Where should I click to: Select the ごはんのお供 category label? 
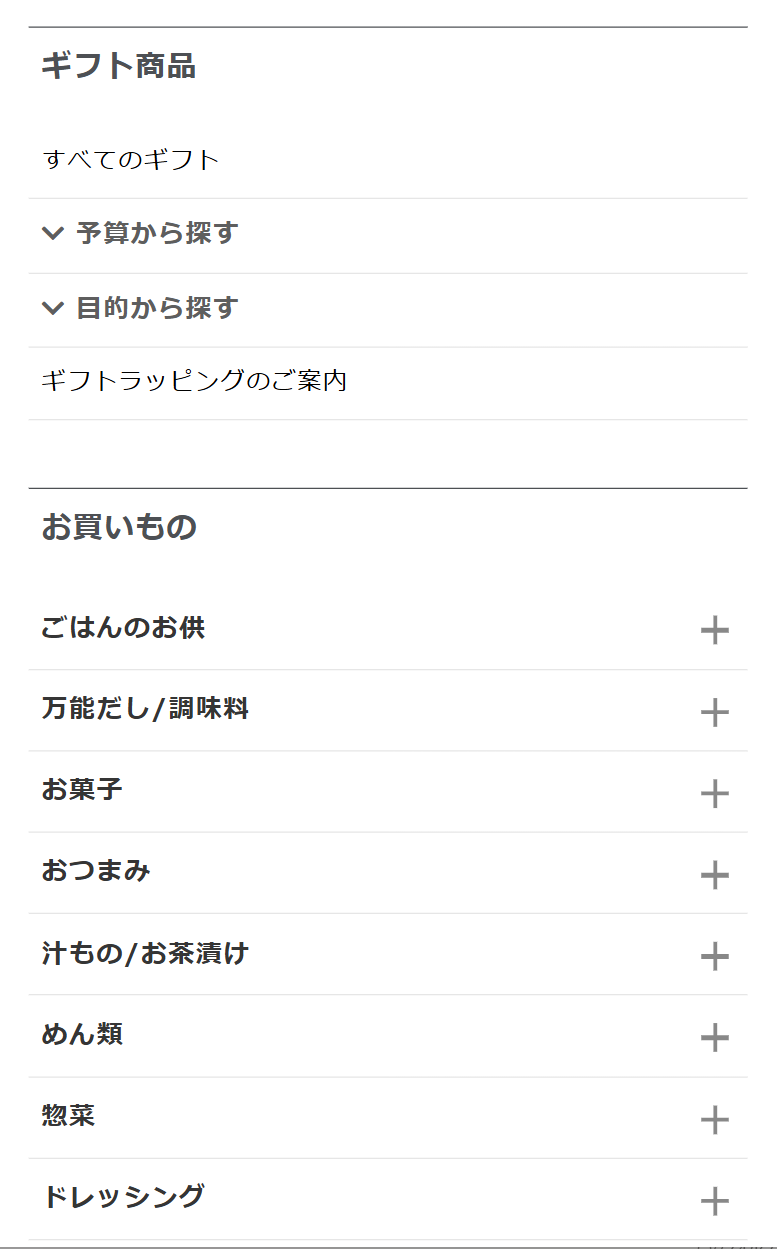[x=123, y=628]
